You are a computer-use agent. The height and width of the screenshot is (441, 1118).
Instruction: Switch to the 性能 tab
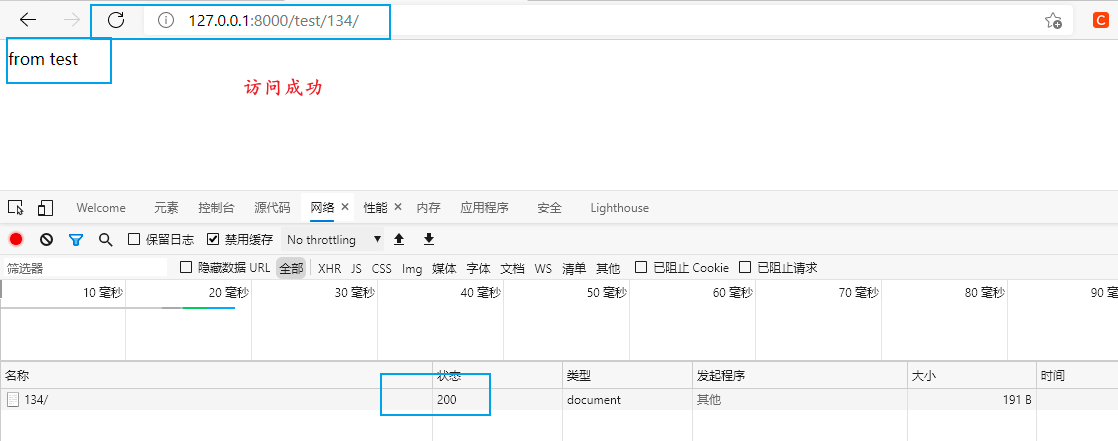click(375, 208)
